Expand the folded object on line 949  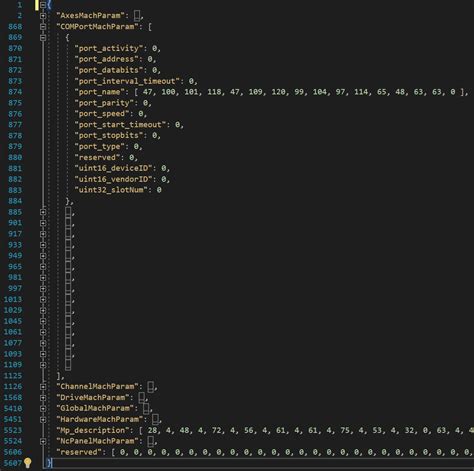pos(43,256)
